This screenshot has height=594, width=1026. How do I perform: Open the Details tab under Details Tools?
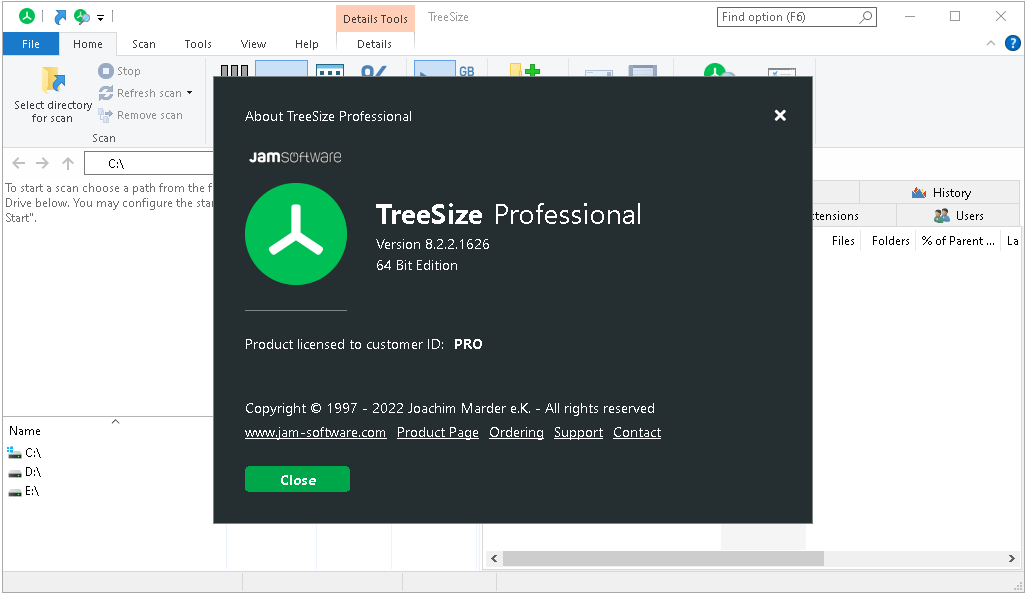pos(374,44)
